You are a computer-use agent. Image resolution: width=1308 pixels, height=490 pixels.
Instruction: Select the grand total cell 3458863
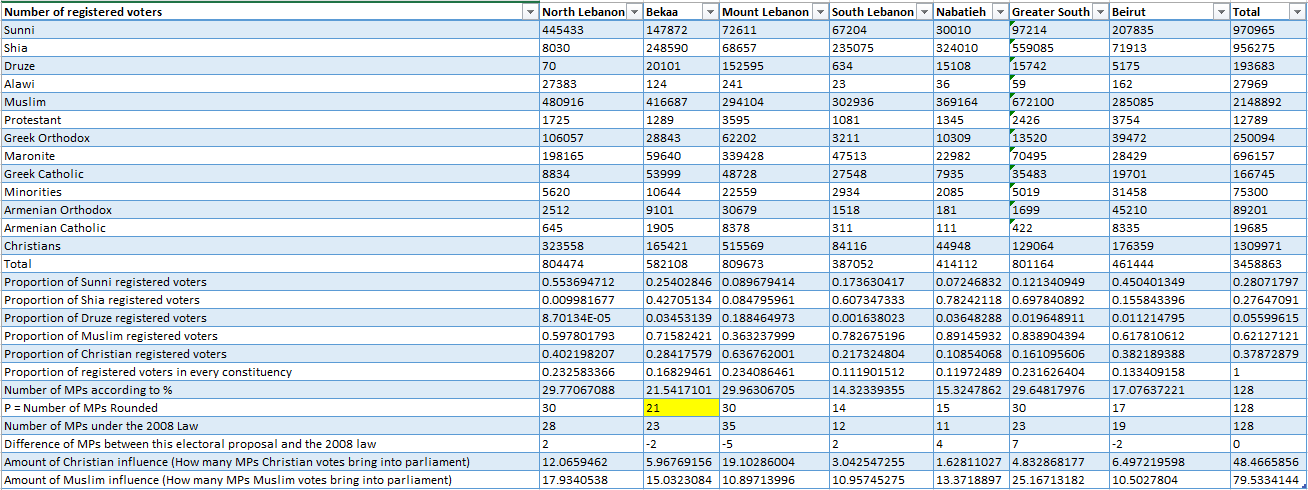click(1269, 264)
